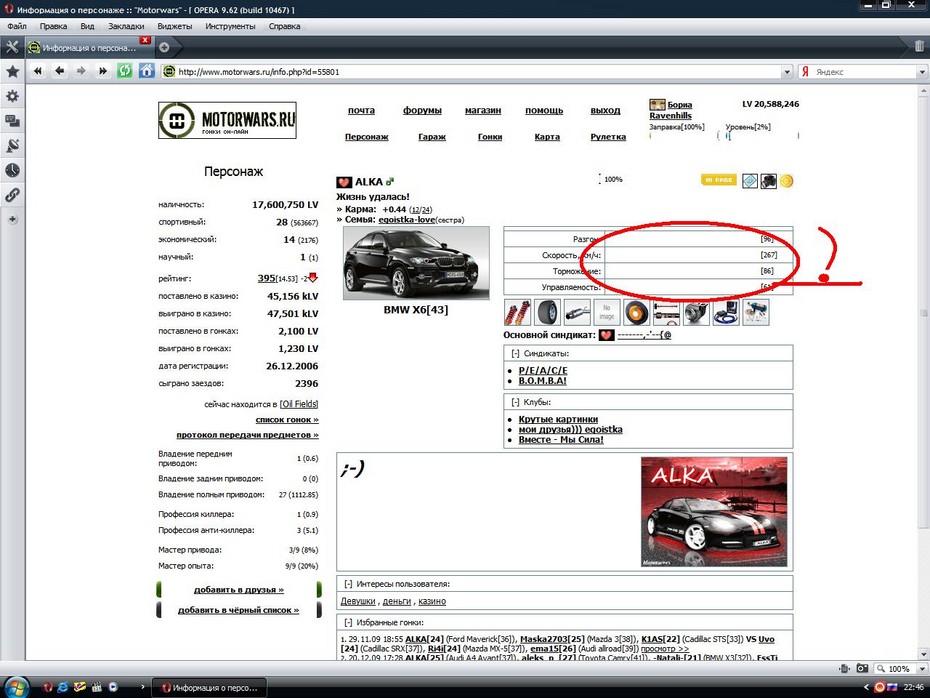Viewport: 930px width, 698px height.
Task: Open the Закладки menu
Action: pyautogui.click(x=126, y=26)
